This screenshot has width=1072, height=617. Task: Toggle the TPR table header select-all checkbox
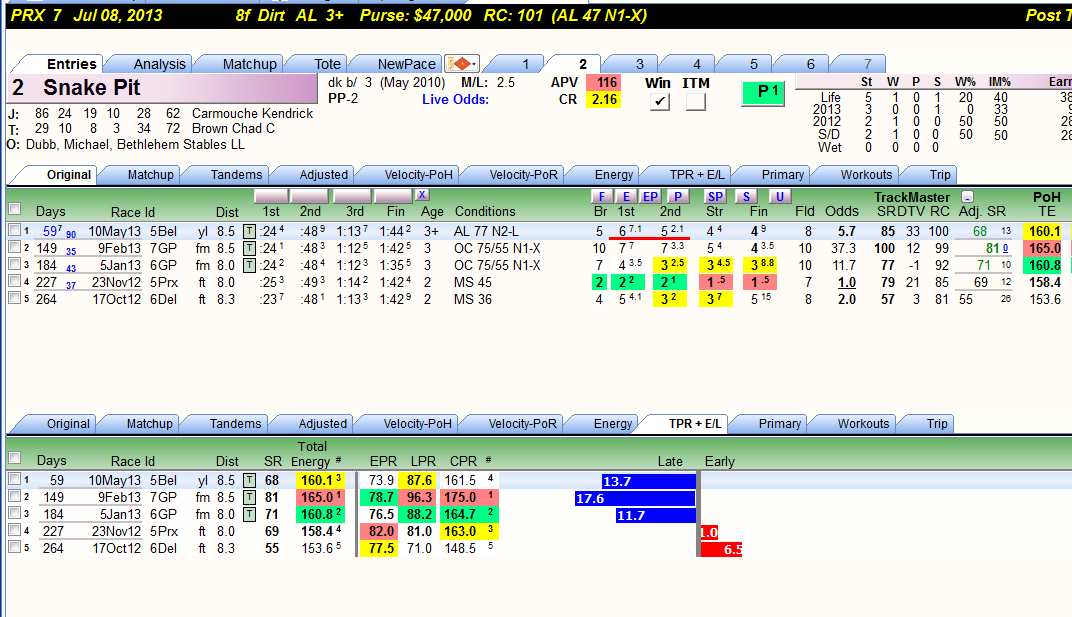[14, 458]
